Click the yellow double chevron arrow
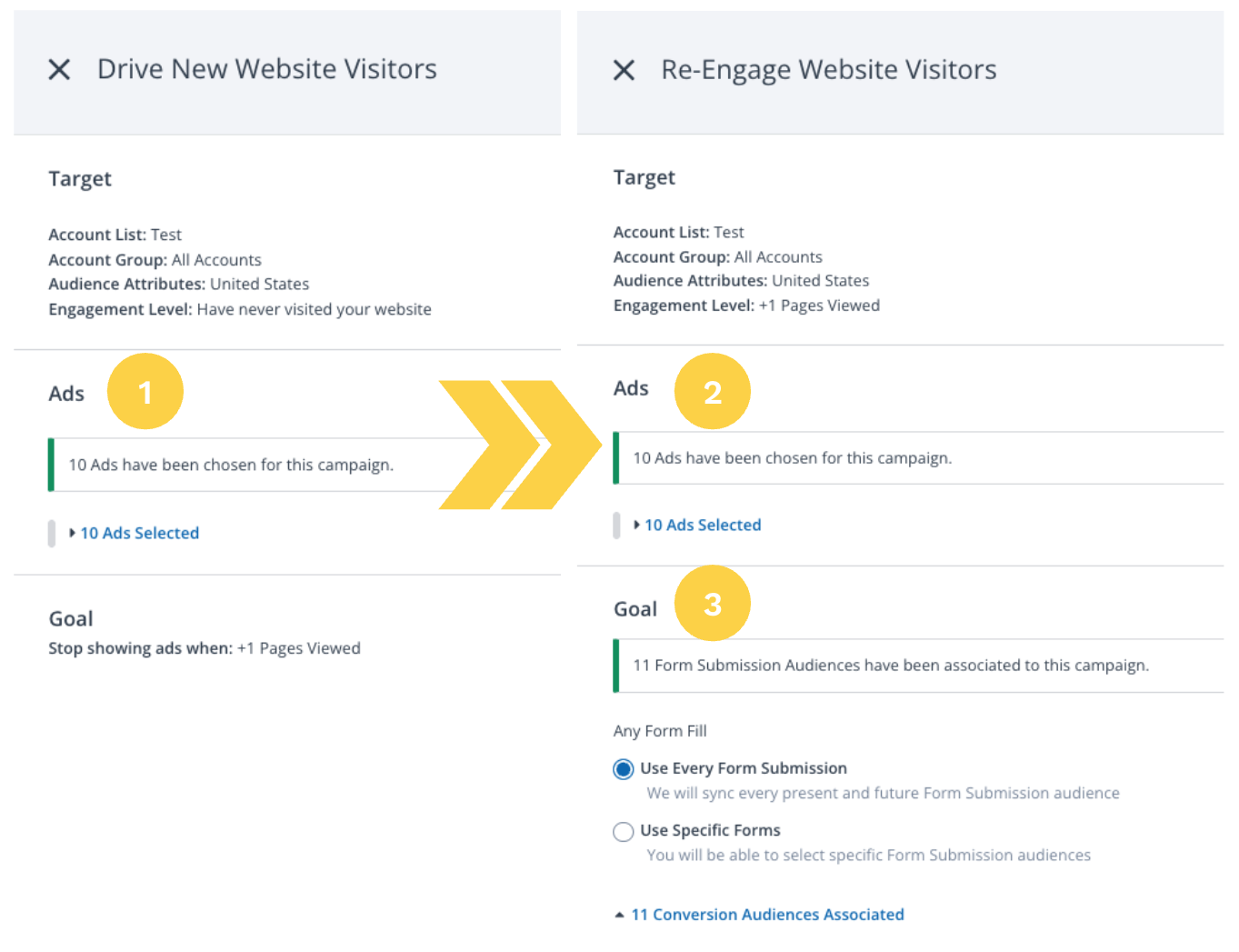The height and width of the screenshot is (952, 1239). point(520,445)
